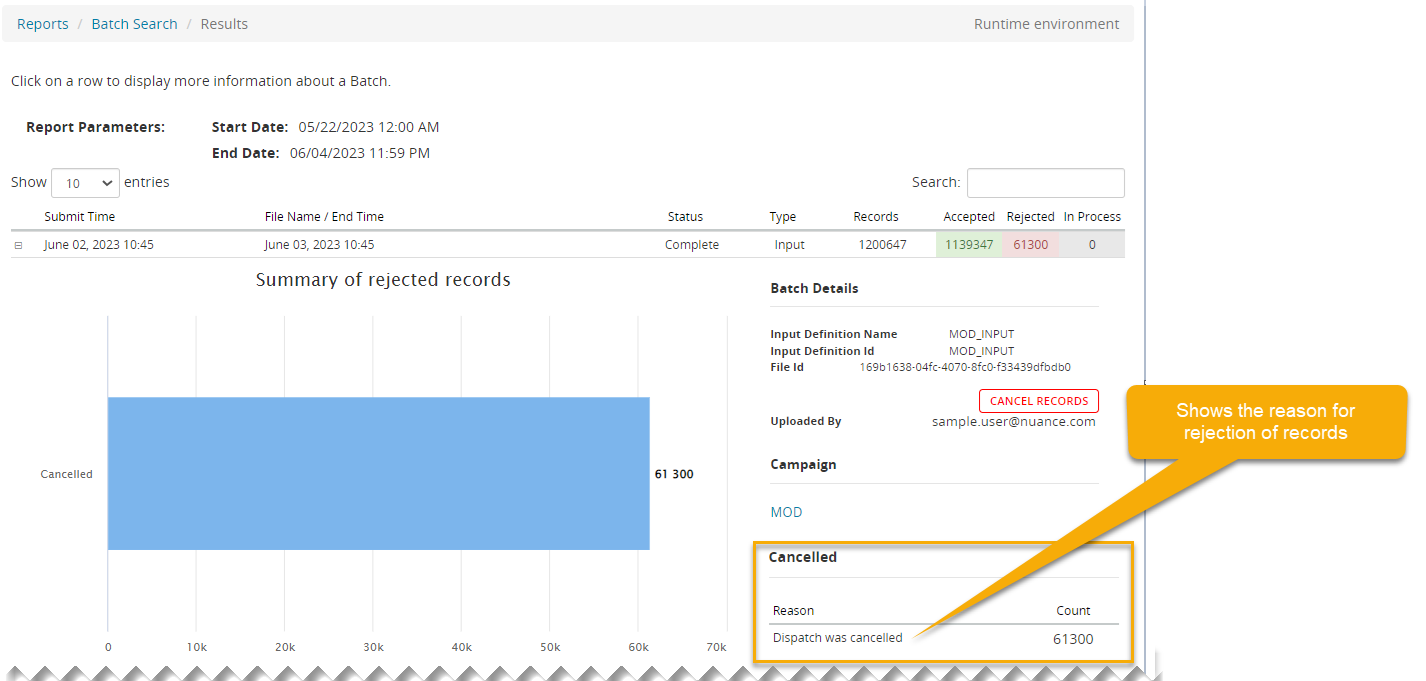Go to Batch Search breadcrumb
The image size is (1426, 681).
[x=134, y=24]
